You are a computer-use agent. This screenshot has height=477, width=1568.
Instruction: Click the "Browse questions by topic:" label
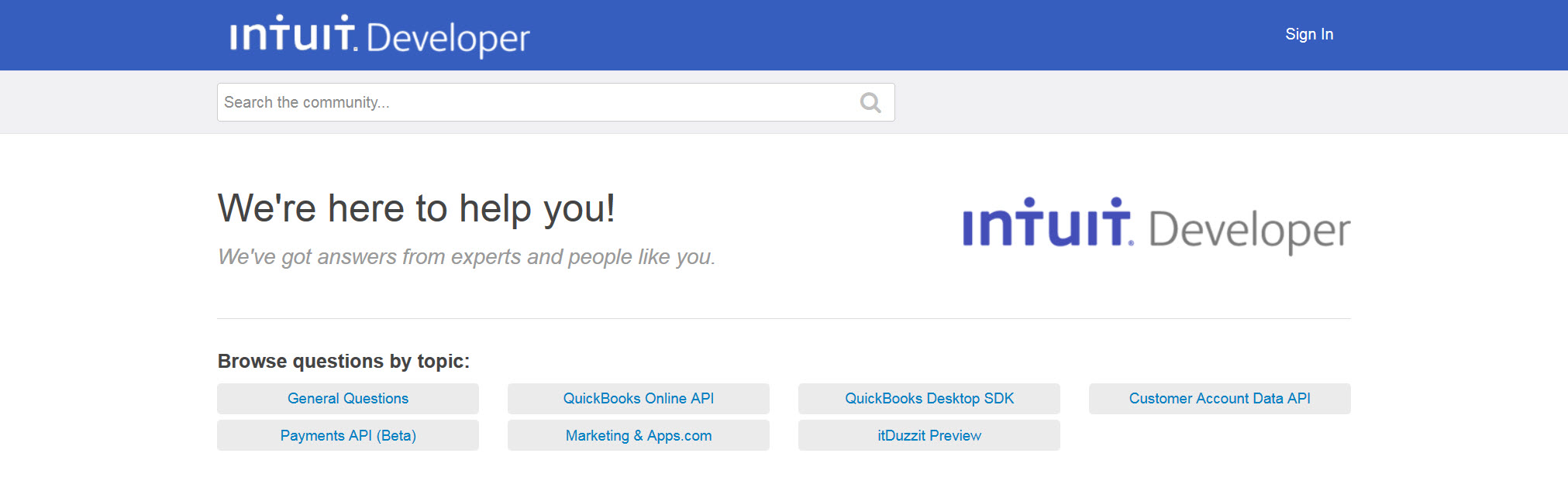[x=343, y=361]
